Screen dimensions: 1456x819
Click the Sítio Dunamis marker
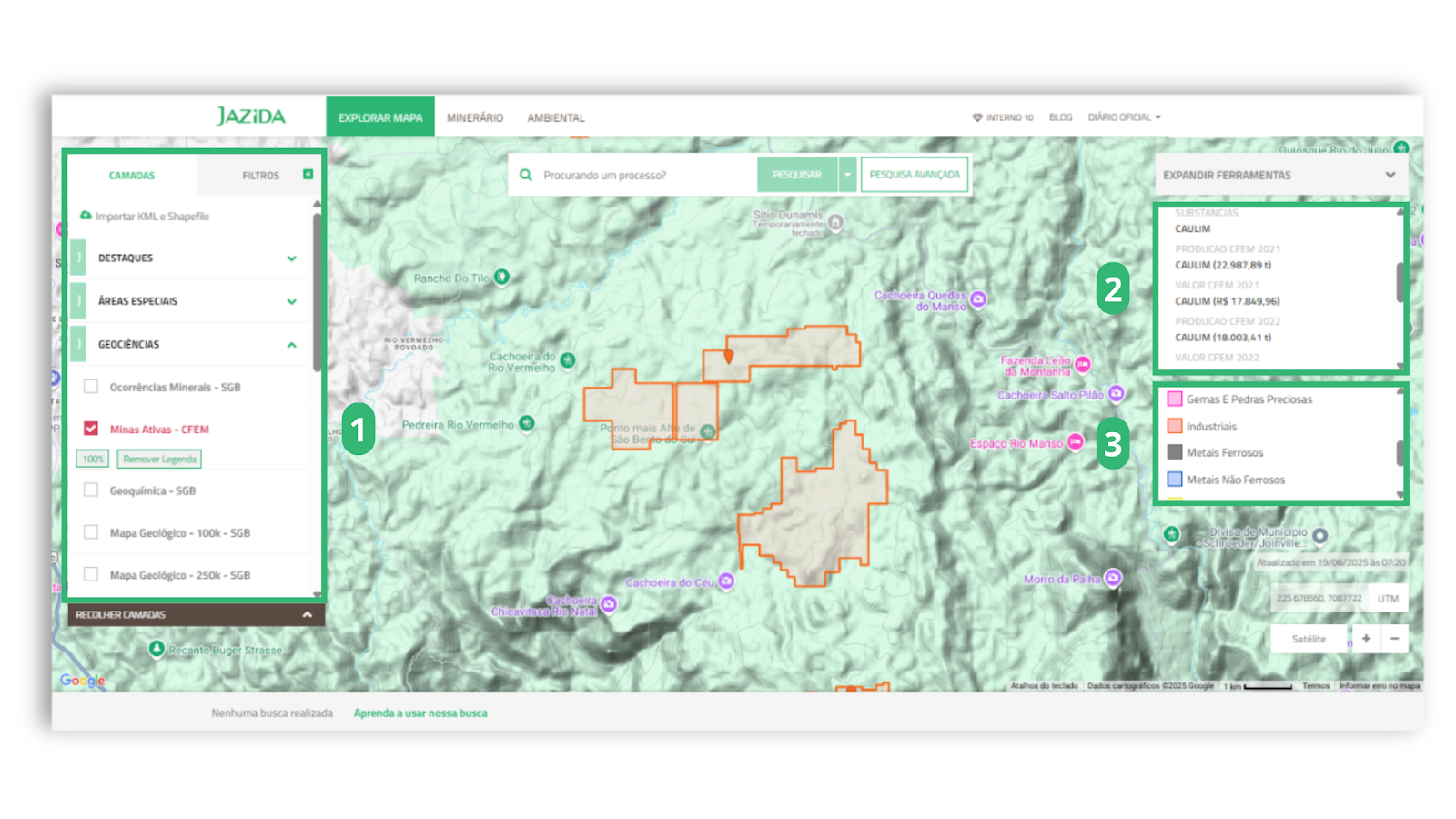[835, 221]
